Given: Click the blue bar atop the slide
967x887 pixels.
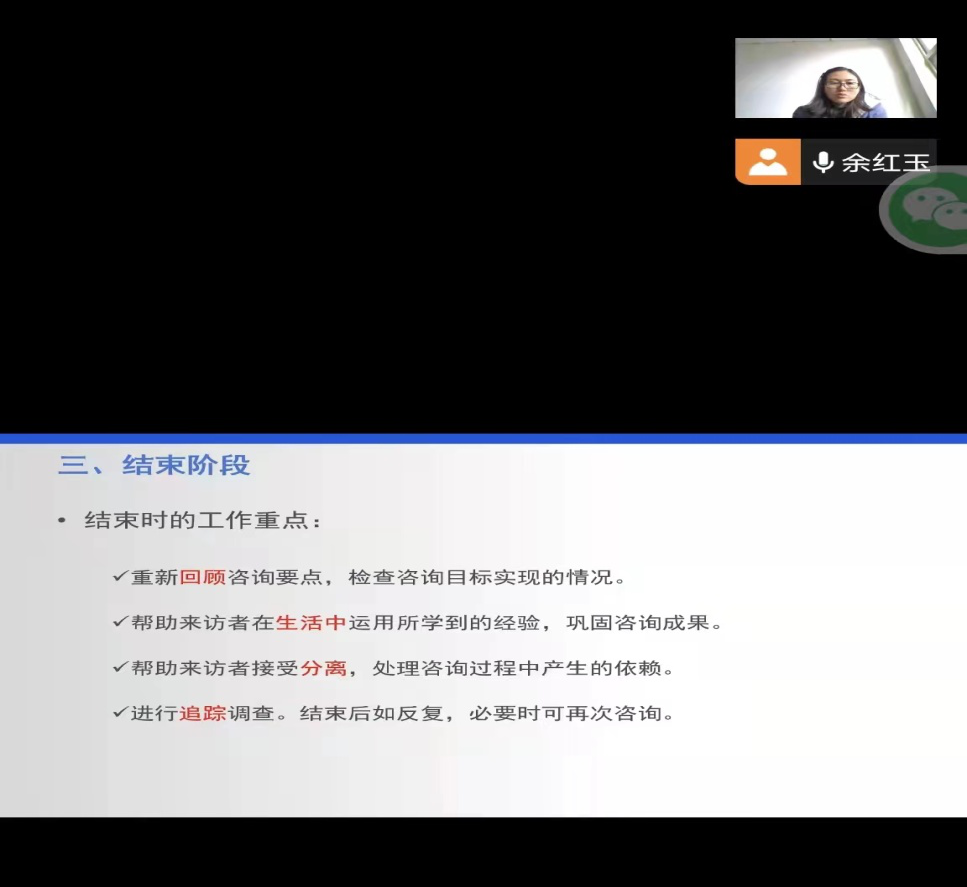Looking at the screenshot, I should [483, 438].
